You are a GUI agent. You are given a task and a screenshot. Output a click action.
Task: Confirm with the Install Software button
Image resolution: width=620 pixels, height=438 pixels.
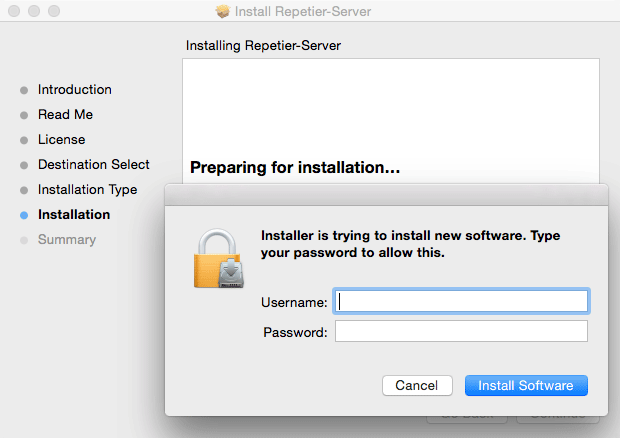click(x=526, y=385)
